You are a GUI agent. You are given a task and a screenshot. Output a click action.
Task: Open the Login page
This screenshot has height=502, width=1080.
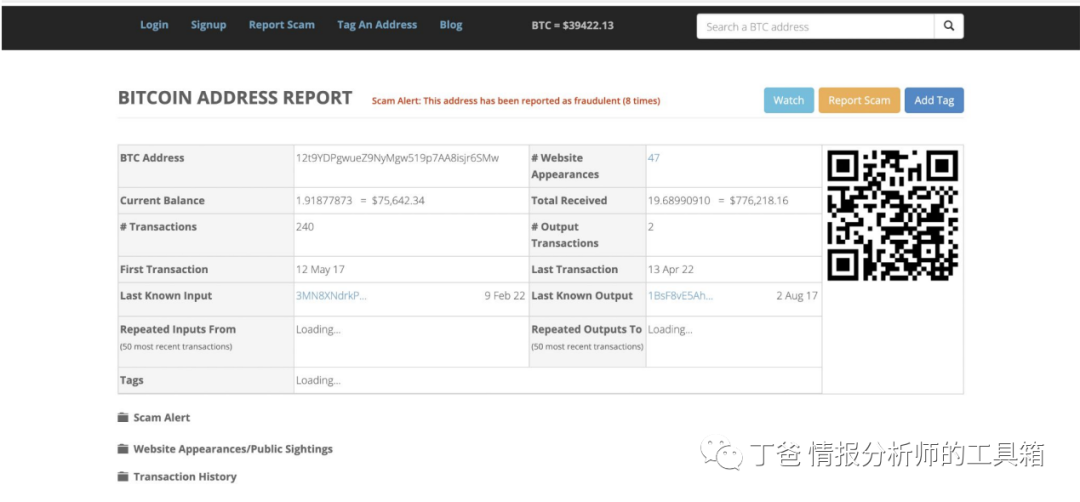pos(154,25)
